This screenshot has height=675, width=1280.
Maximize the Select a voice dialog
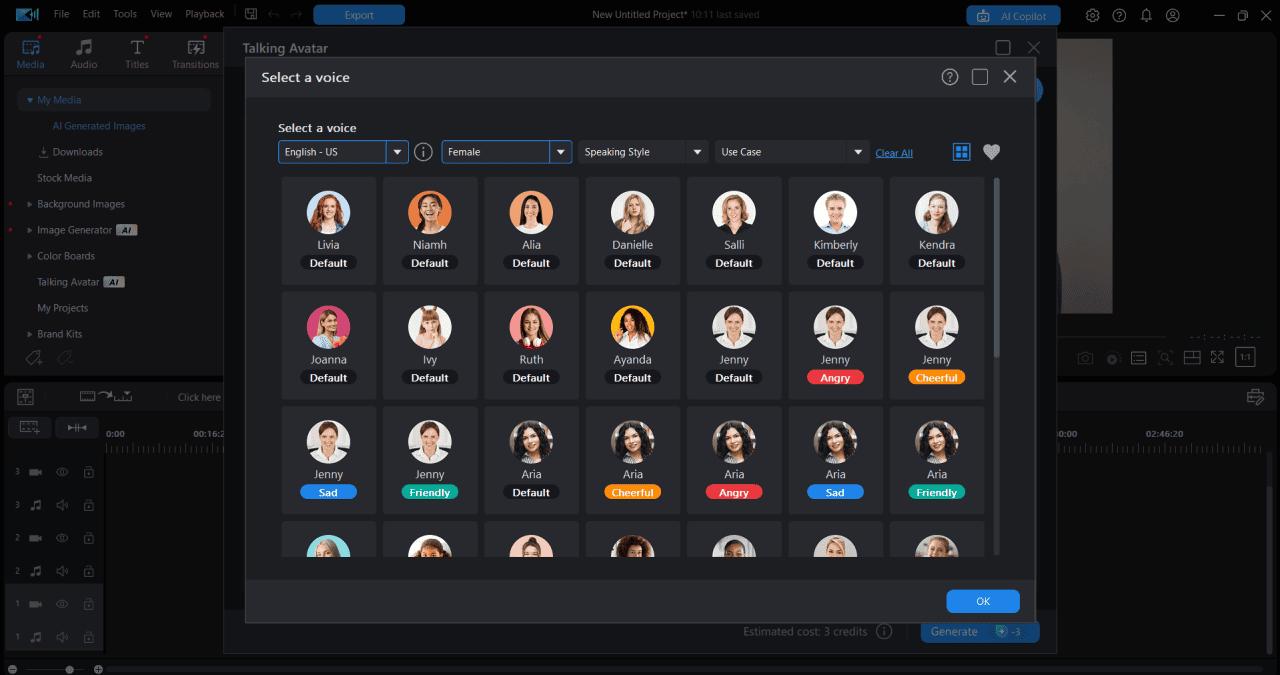click(x=980, y=77)
